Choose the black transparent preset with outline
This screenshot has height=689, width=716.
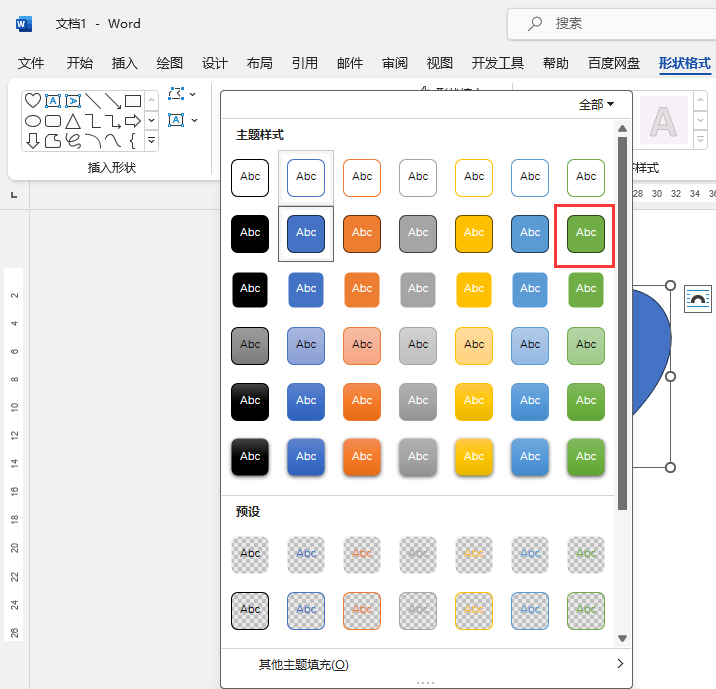click(250, 609)
